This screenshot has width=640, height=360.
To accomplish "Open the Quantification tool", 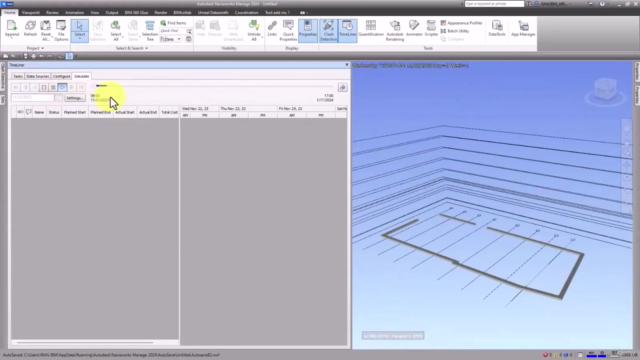I will pos(371,29).
